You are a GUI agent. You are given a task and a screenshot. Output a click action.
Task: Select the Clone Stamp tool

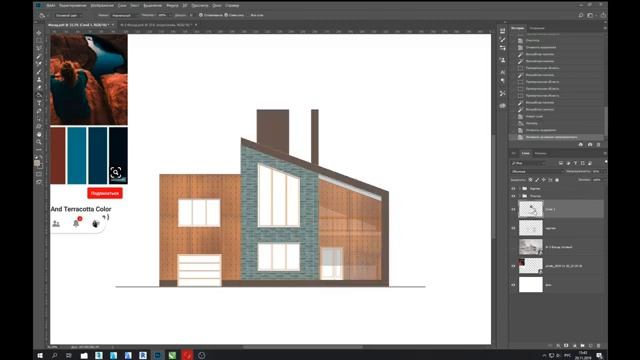[x=39, y=80]
